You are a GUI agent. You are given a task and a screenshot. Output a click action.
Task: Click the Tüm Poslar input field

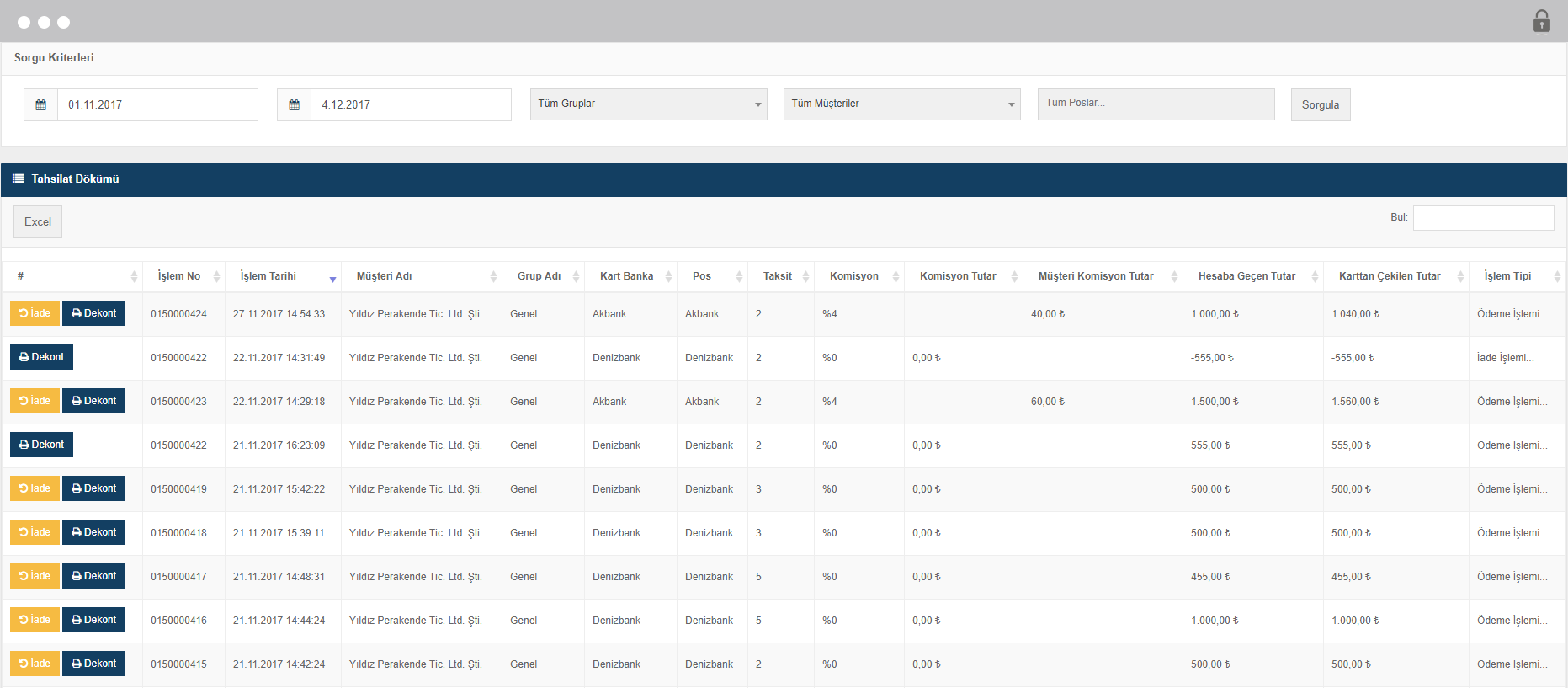tap(1156, 104)
